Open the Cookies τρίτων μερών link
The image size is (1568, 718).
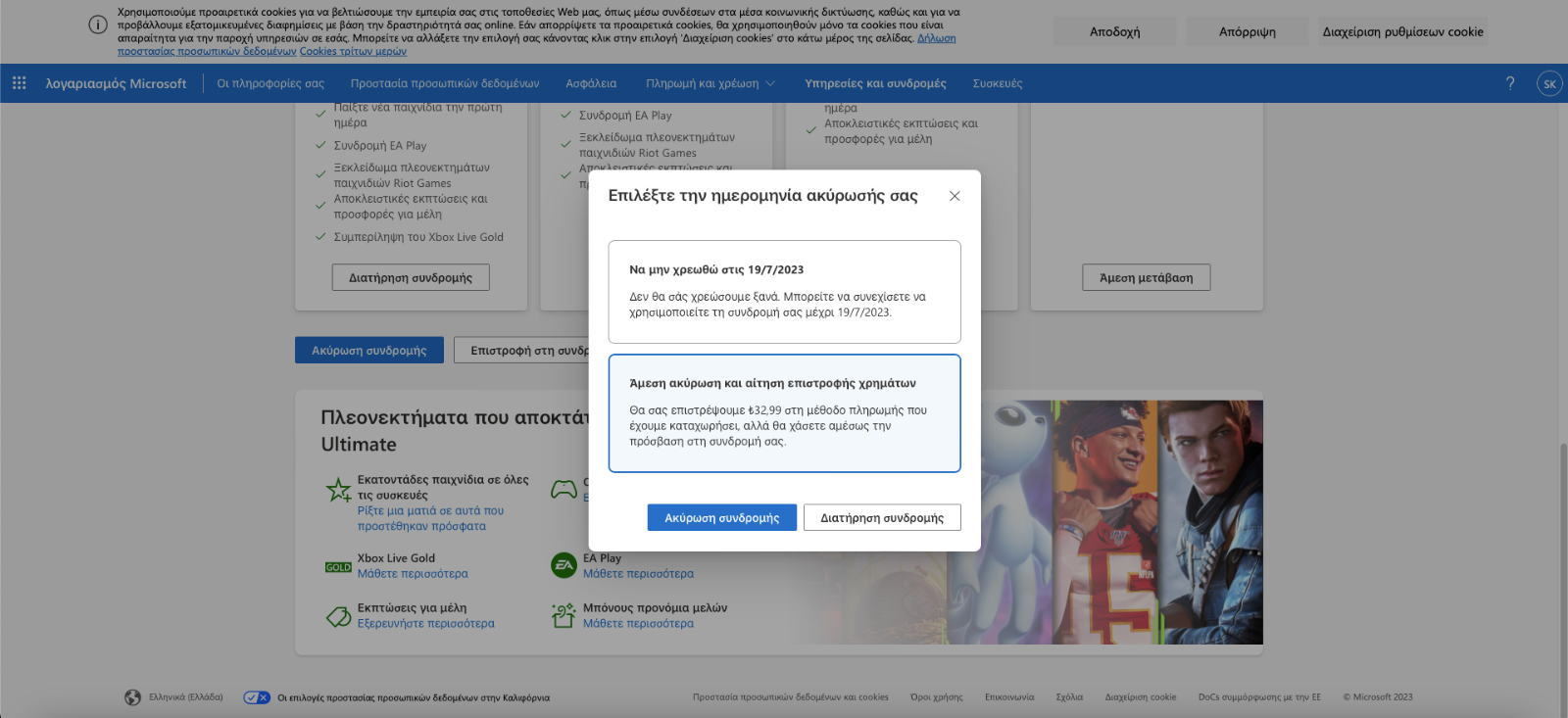(353, 51)
